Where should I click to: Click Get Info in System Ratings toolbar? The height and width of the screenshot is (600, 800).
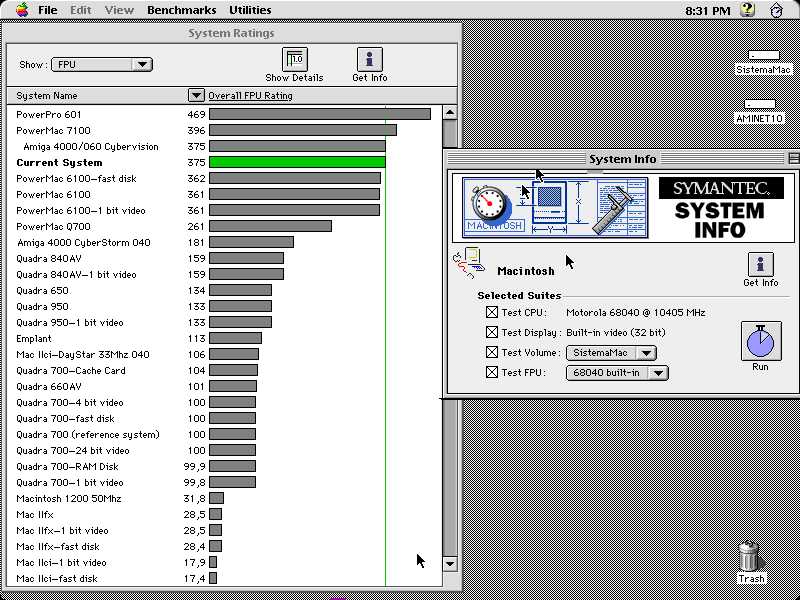click(x=369, y=60)
